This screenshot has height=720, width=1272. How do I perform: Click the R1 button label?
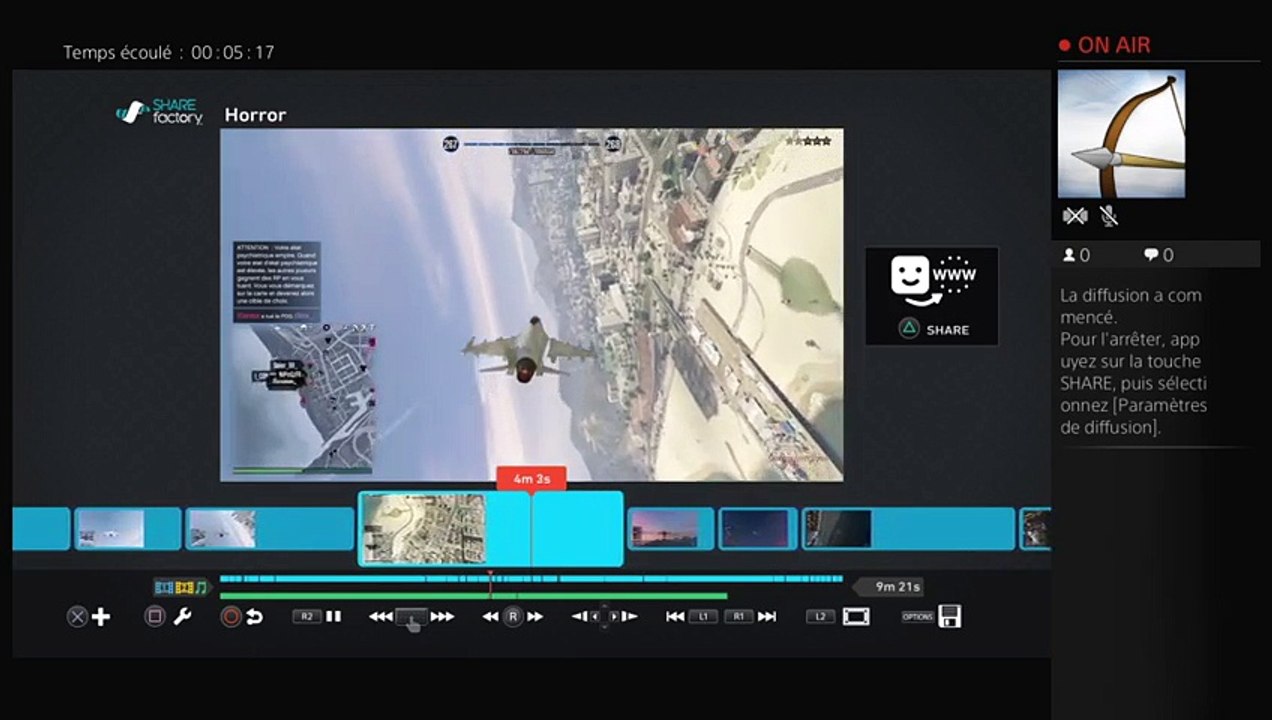(x=739, y=617)
